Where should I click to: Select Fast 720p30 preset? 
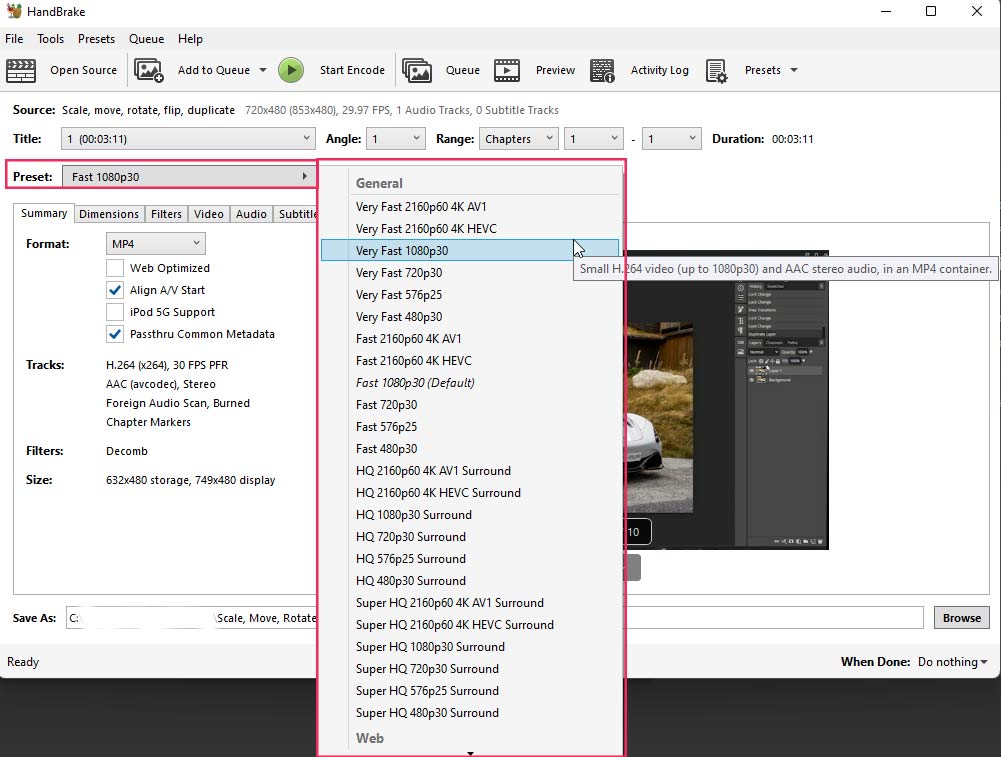coord(470,405)
